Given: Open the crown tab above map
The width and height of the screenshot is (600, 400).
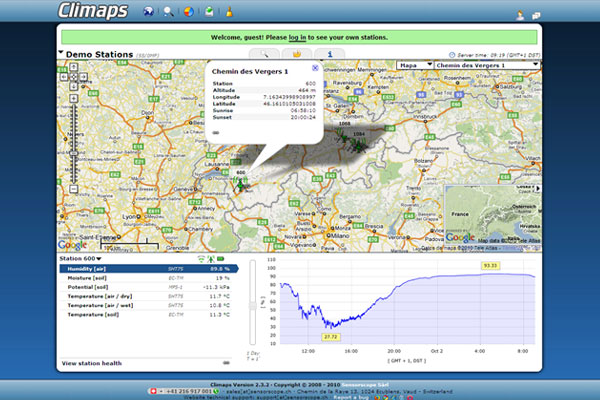Looking at the screenshot, I should pyautogui.click(x=297, y=54).
